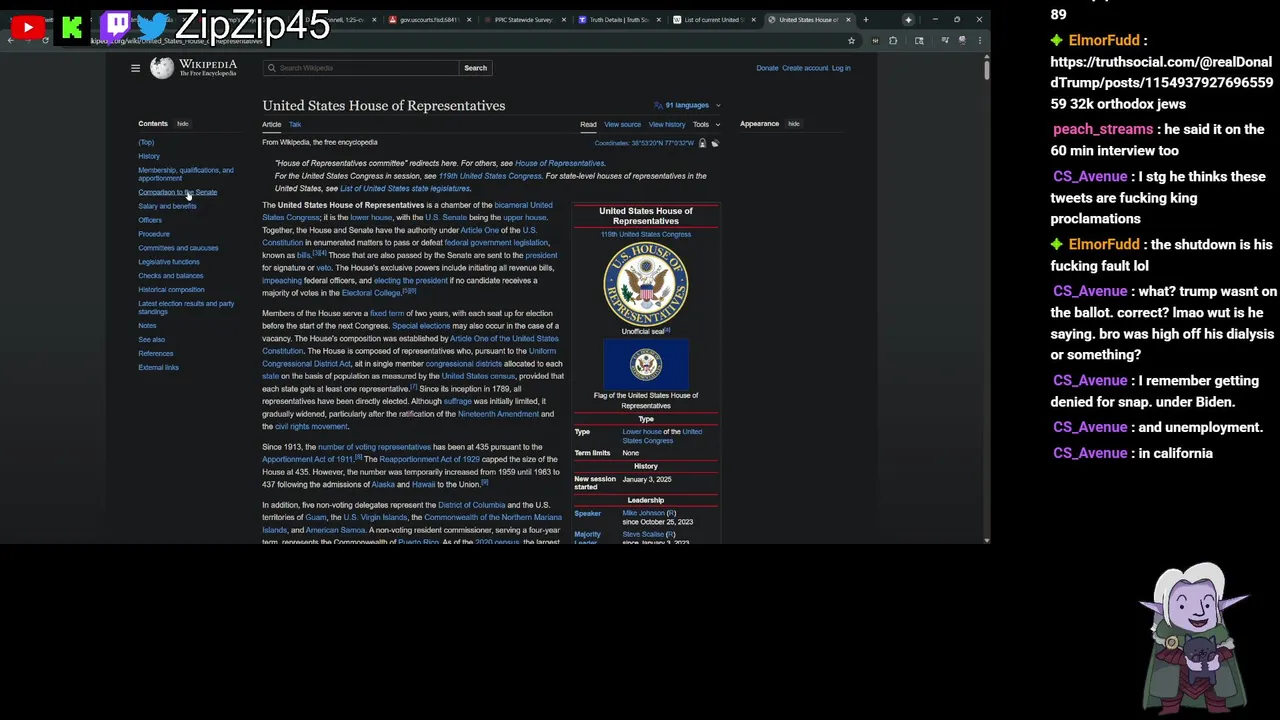
Task: Close the gov.uscourts tab
Action: [468, 20]
